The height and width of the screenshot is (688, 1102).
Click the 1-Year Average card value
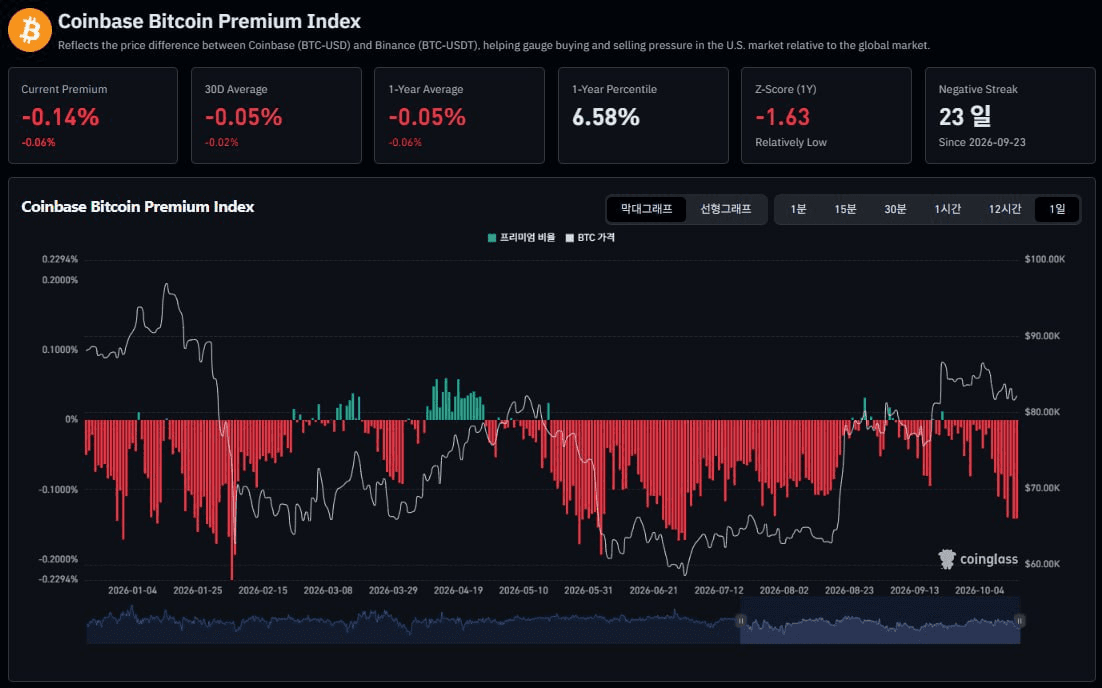[x=427, y=117]
